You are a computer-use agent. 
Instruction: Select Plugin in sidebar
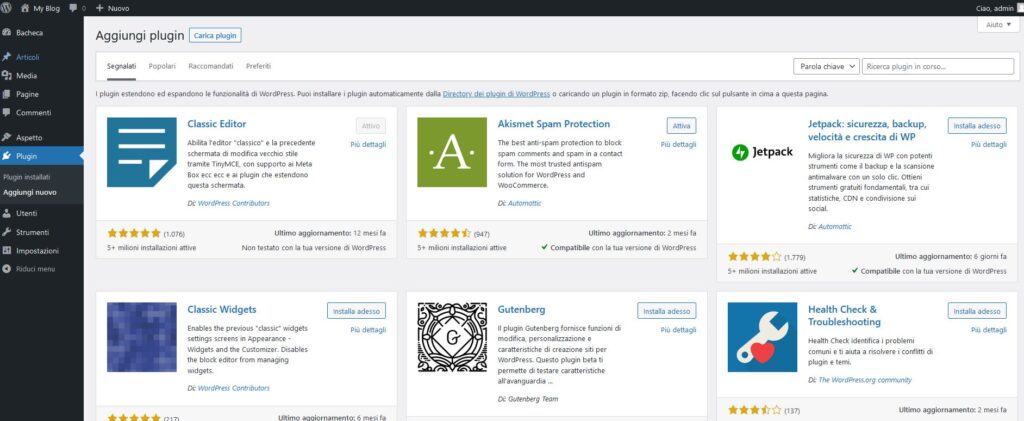[42, 156]
